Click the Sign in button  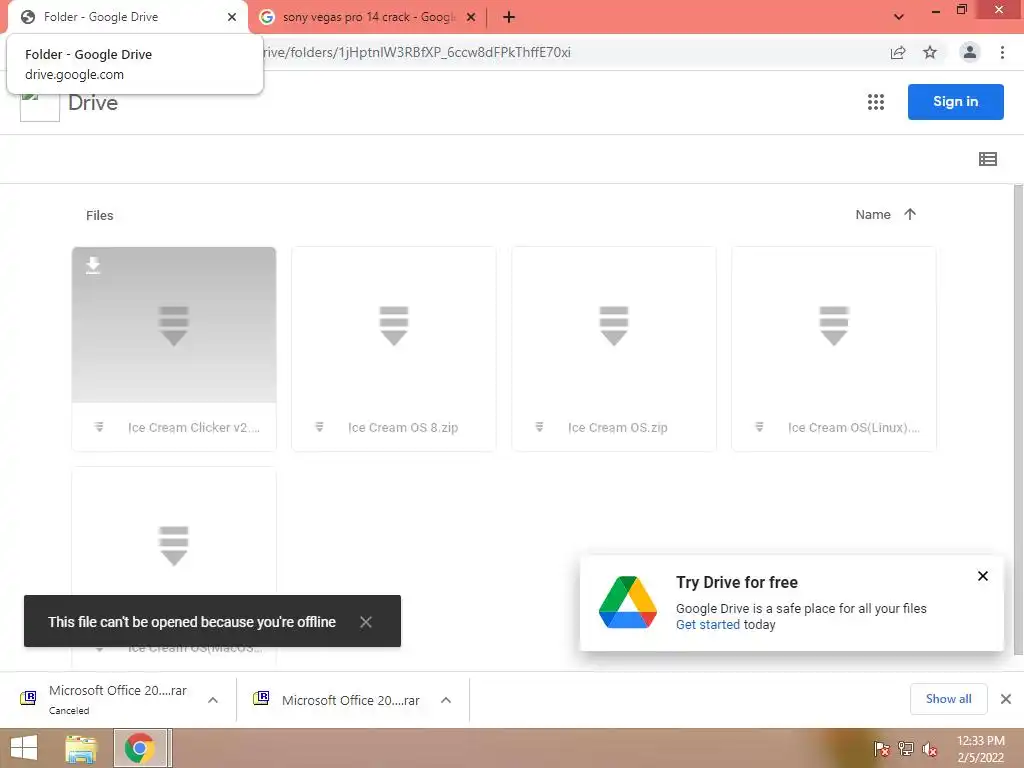955,102
